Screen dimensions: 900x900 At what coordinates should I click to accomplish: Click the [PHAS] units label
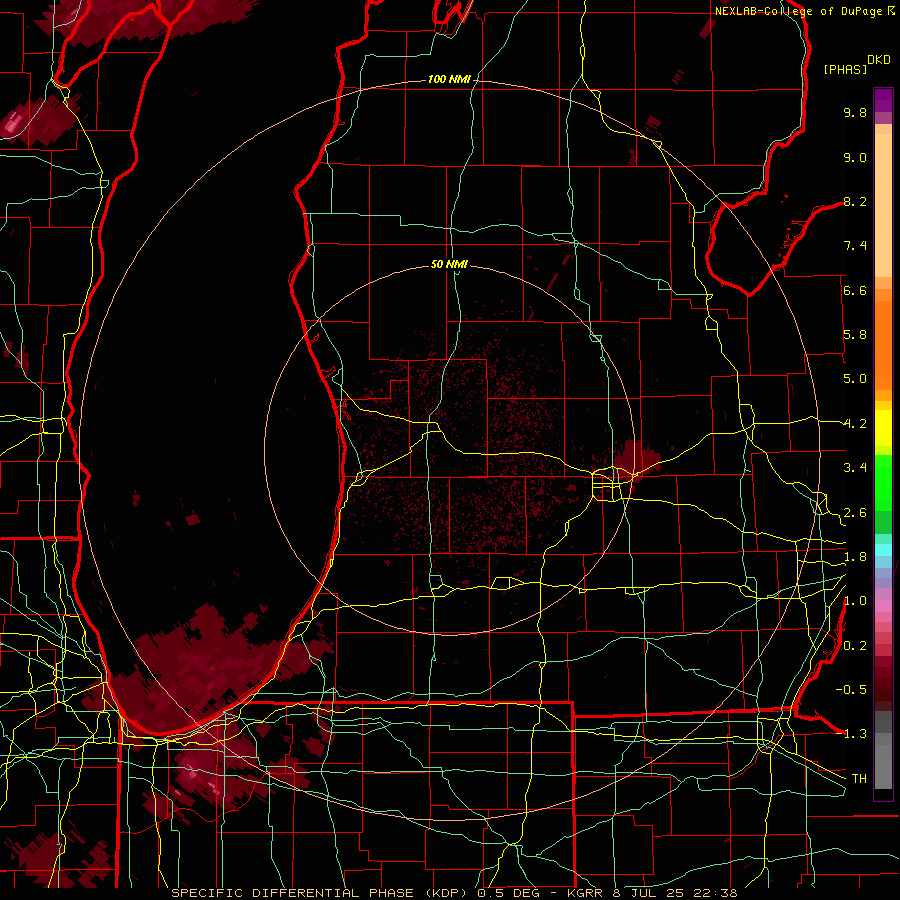click(845, 69)
